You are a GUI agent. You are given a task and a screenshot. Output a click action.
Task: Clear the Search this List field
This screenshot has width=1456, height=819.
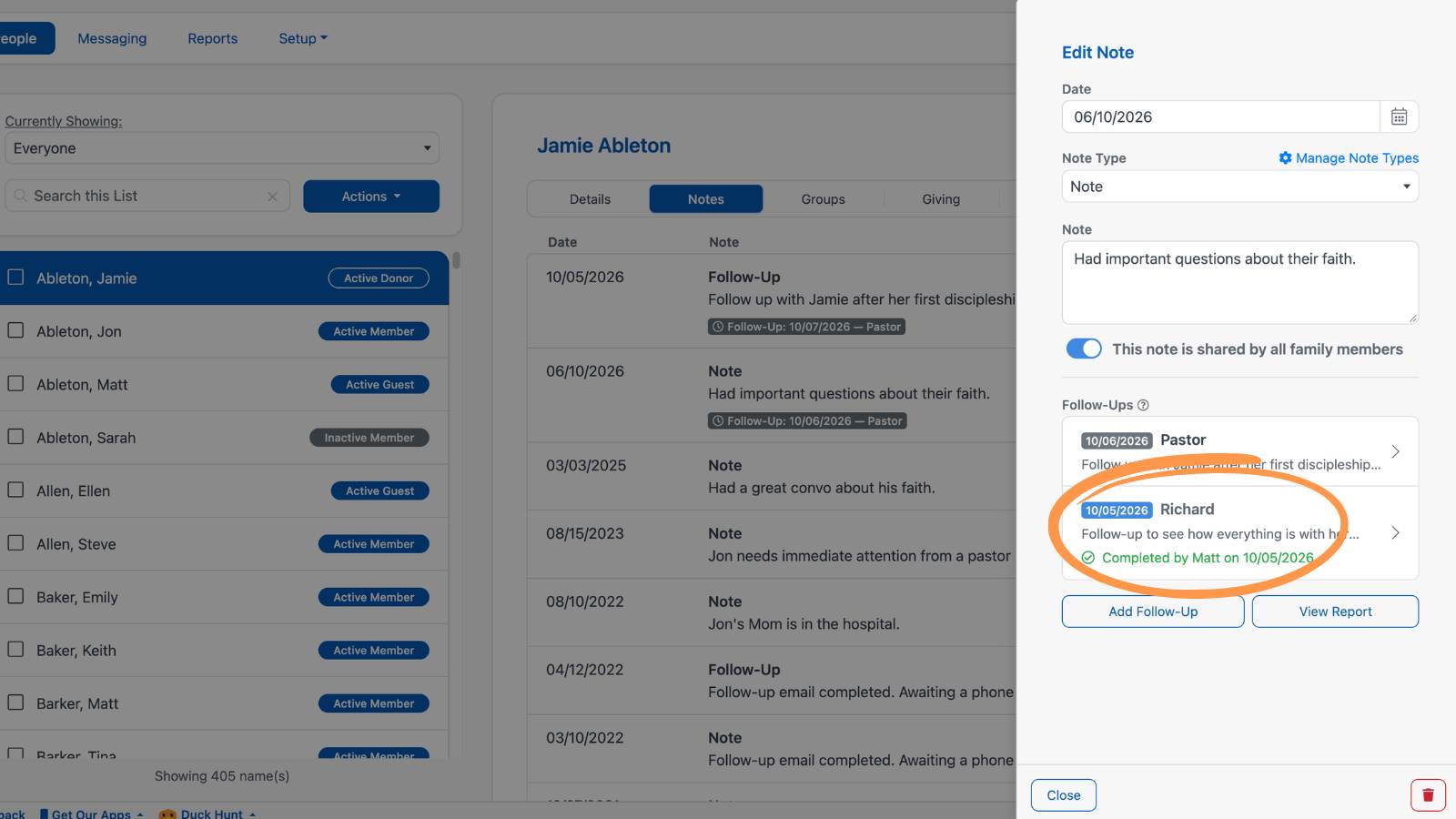click(x=272, y=197)
